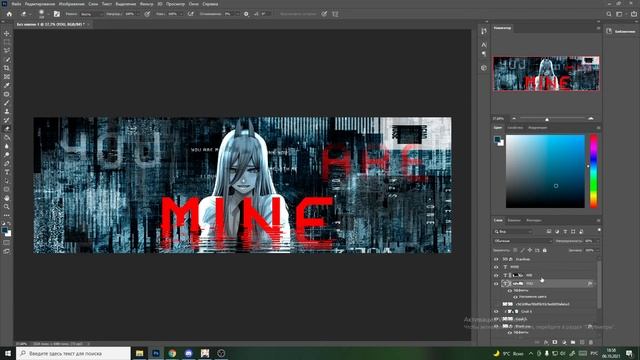Screen dimensions: 640x360
Task: Open the smoothing options gear icon
Action: click(246, 14)
